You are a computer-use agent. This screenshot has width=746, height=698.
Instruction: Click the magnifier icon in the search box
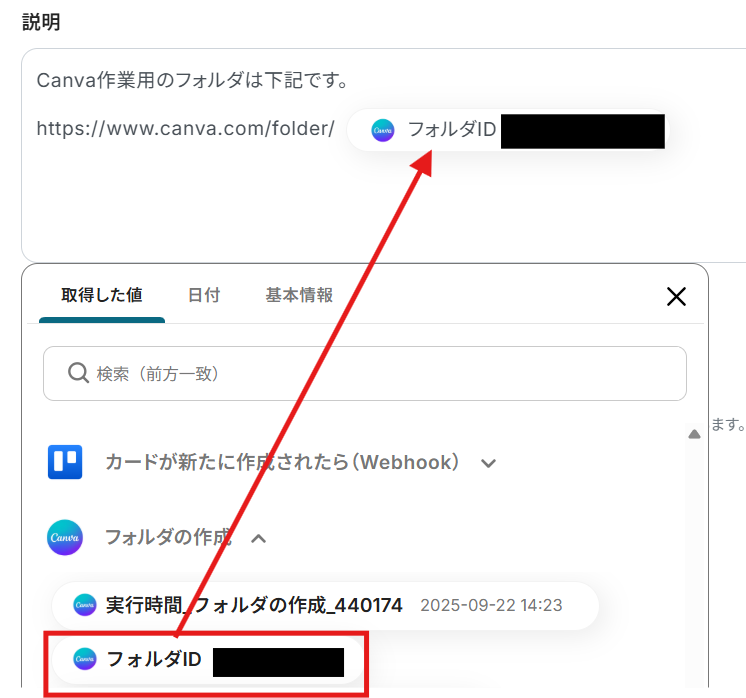click(78, 373)
